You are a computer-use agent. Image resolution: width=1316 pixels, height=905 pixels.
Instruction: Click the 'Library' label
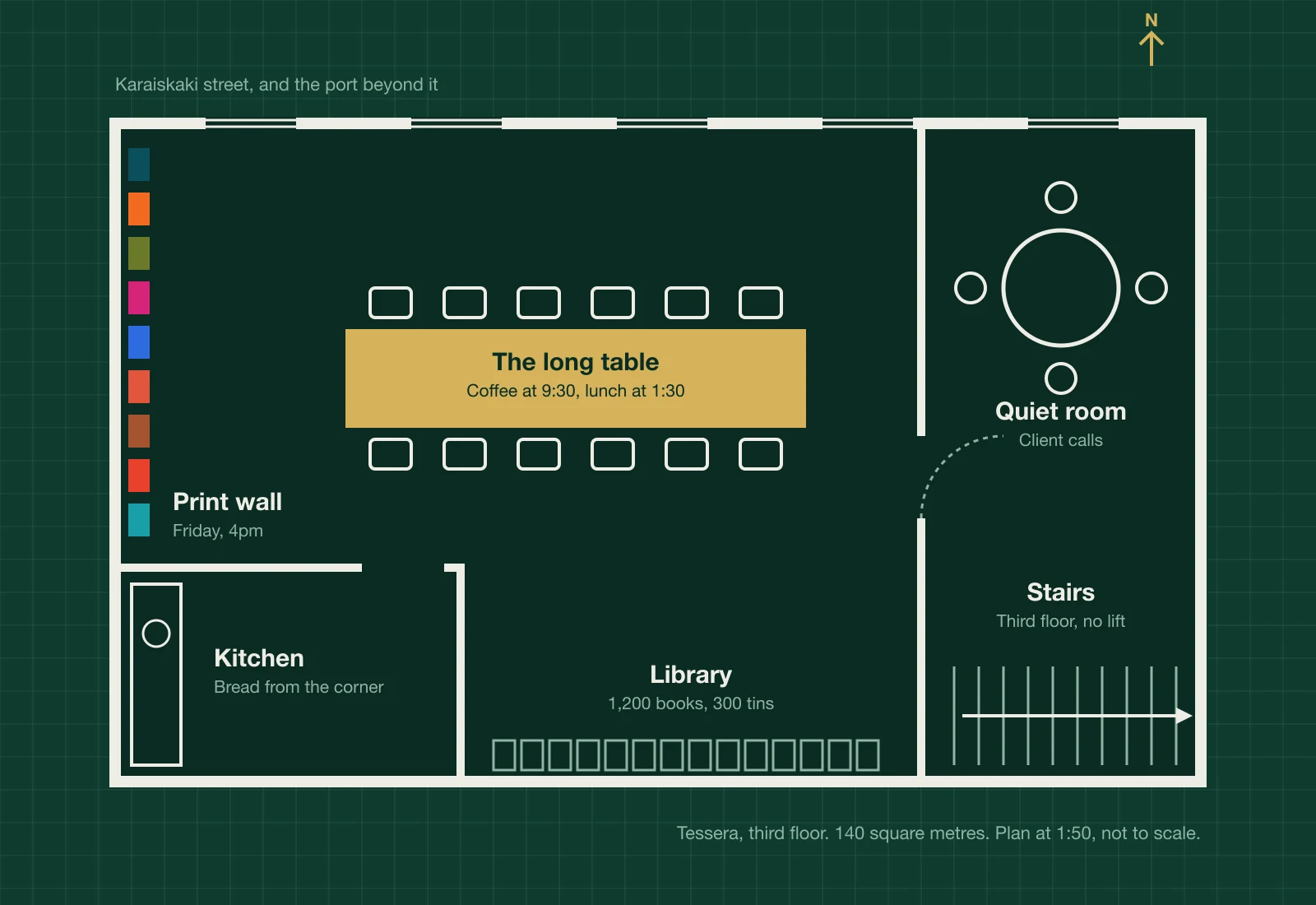691,675
